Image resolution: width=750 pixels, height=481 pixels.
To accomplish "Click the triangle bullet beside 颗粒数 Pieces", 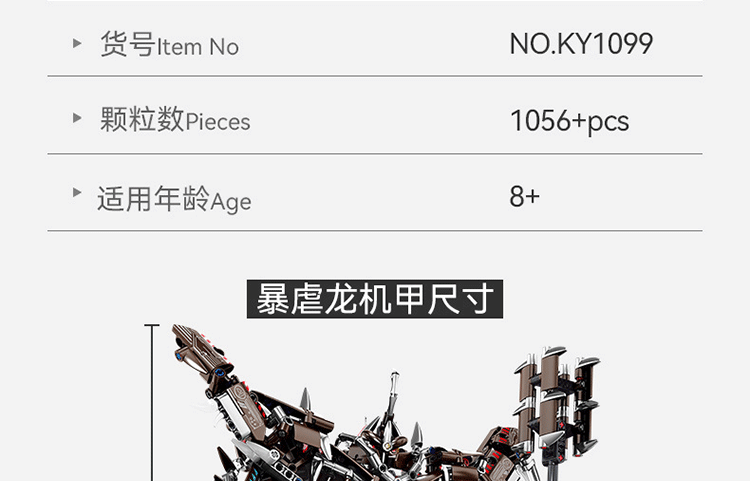I will (77, 118).
